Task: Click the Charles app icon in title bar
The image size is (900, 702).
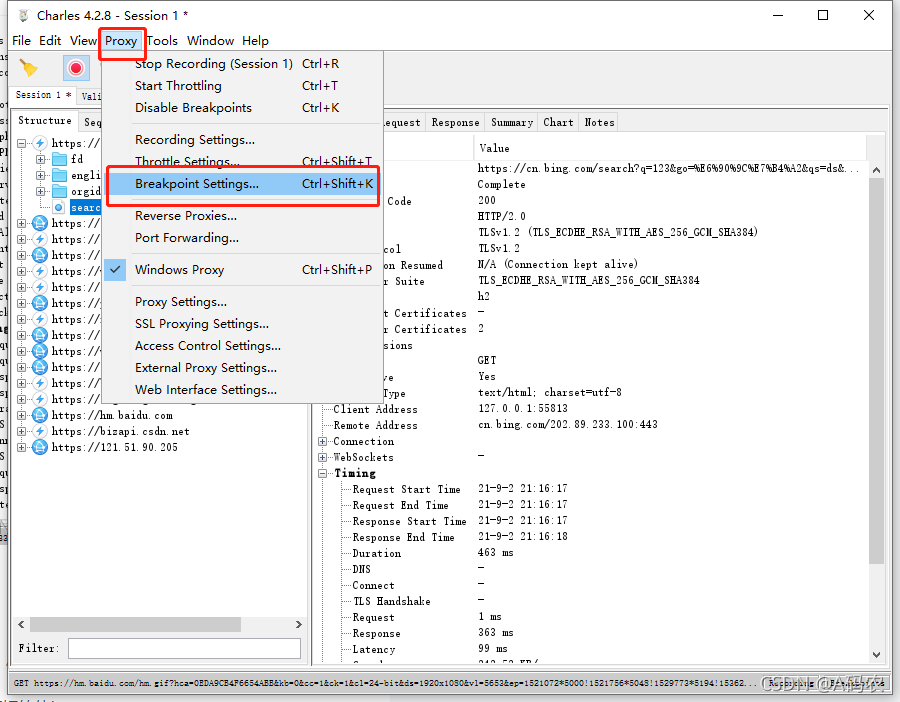Action: point(23,15)
